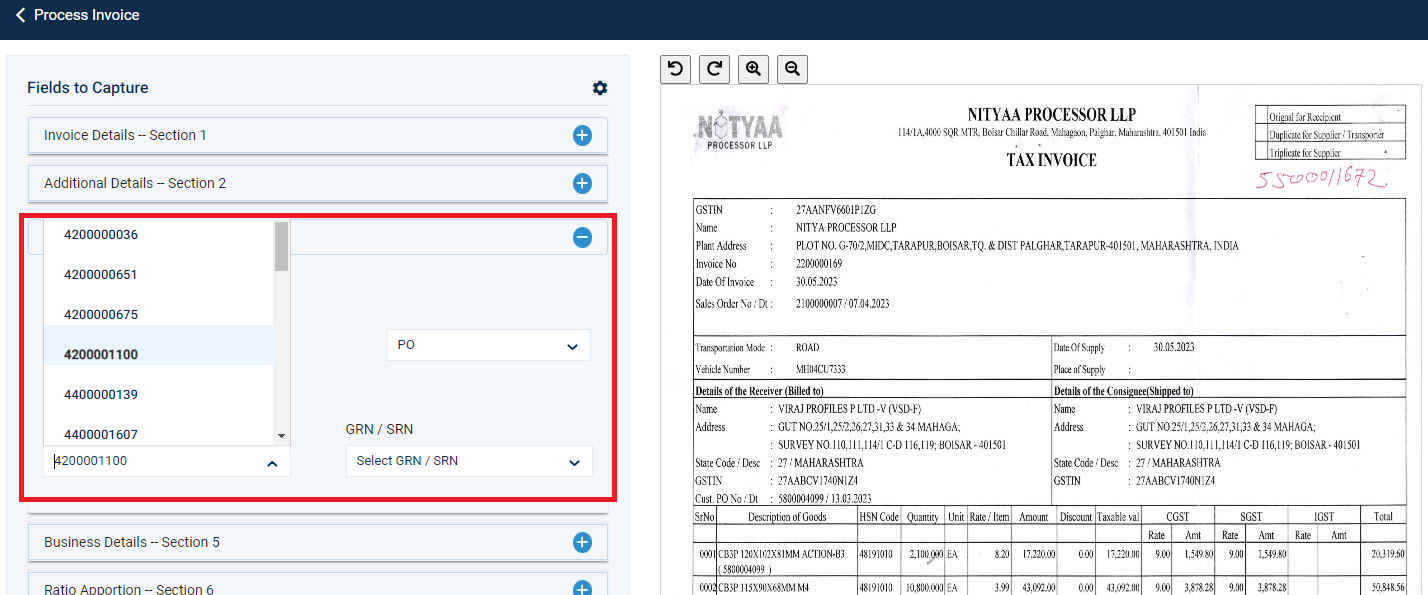Expand Invoice Details -- Section 1
The width and height of the screenshot is (1428, 595).
tap(582, 135)
